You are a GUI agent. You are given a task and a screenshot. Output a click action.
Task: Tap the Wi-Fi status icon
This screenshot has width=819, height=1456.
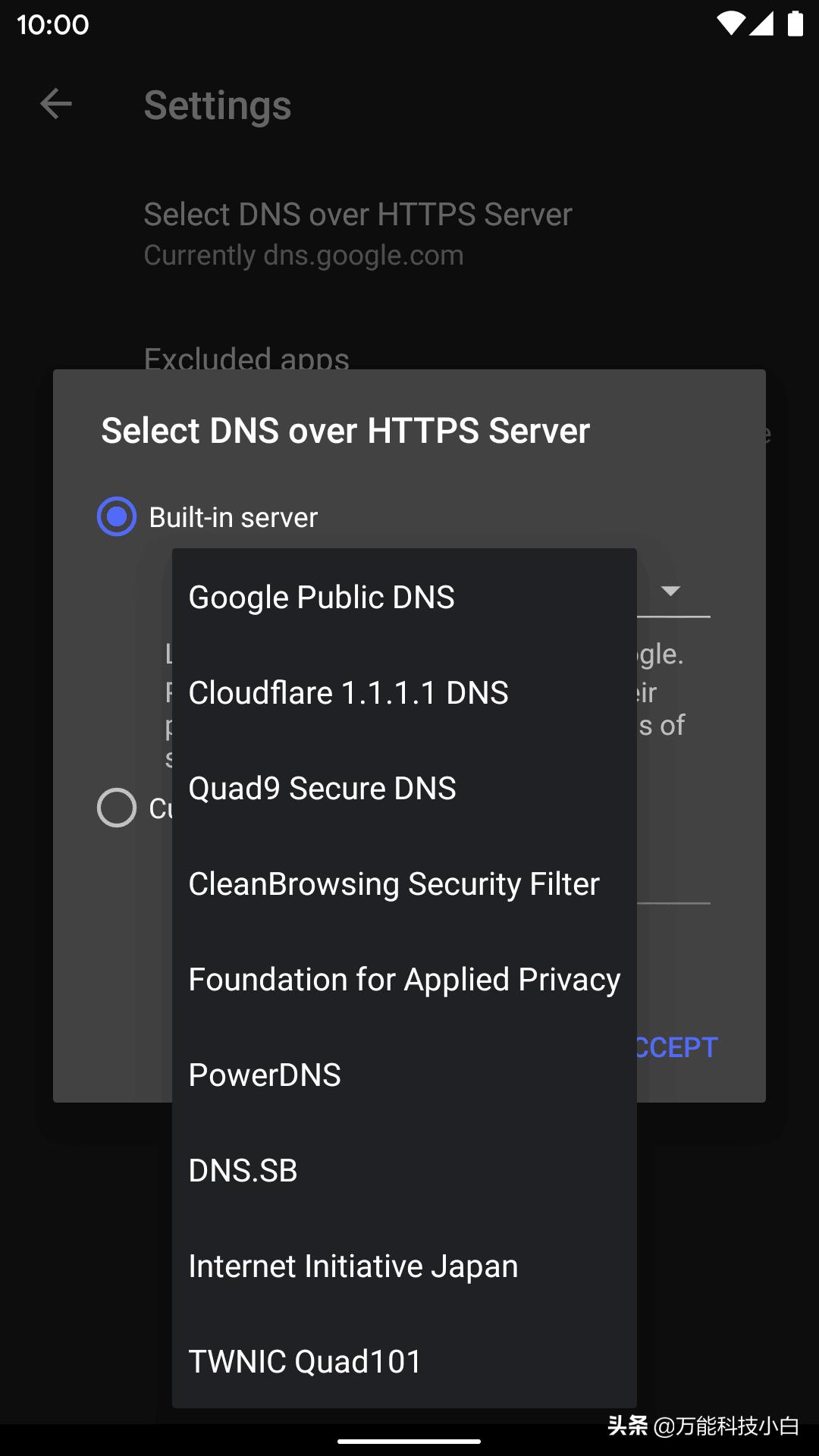point(730,24)
